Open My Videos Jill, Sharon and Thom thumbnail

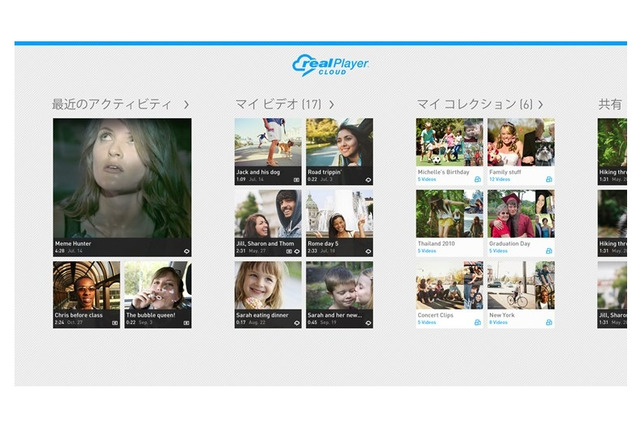click(x=268, y=214)
